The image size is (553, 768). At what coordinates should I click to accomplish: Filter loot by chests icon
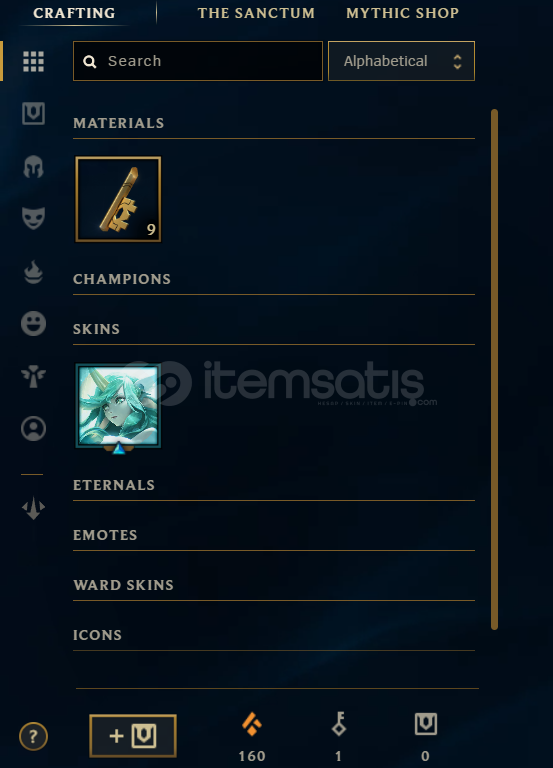click(33, 114)
